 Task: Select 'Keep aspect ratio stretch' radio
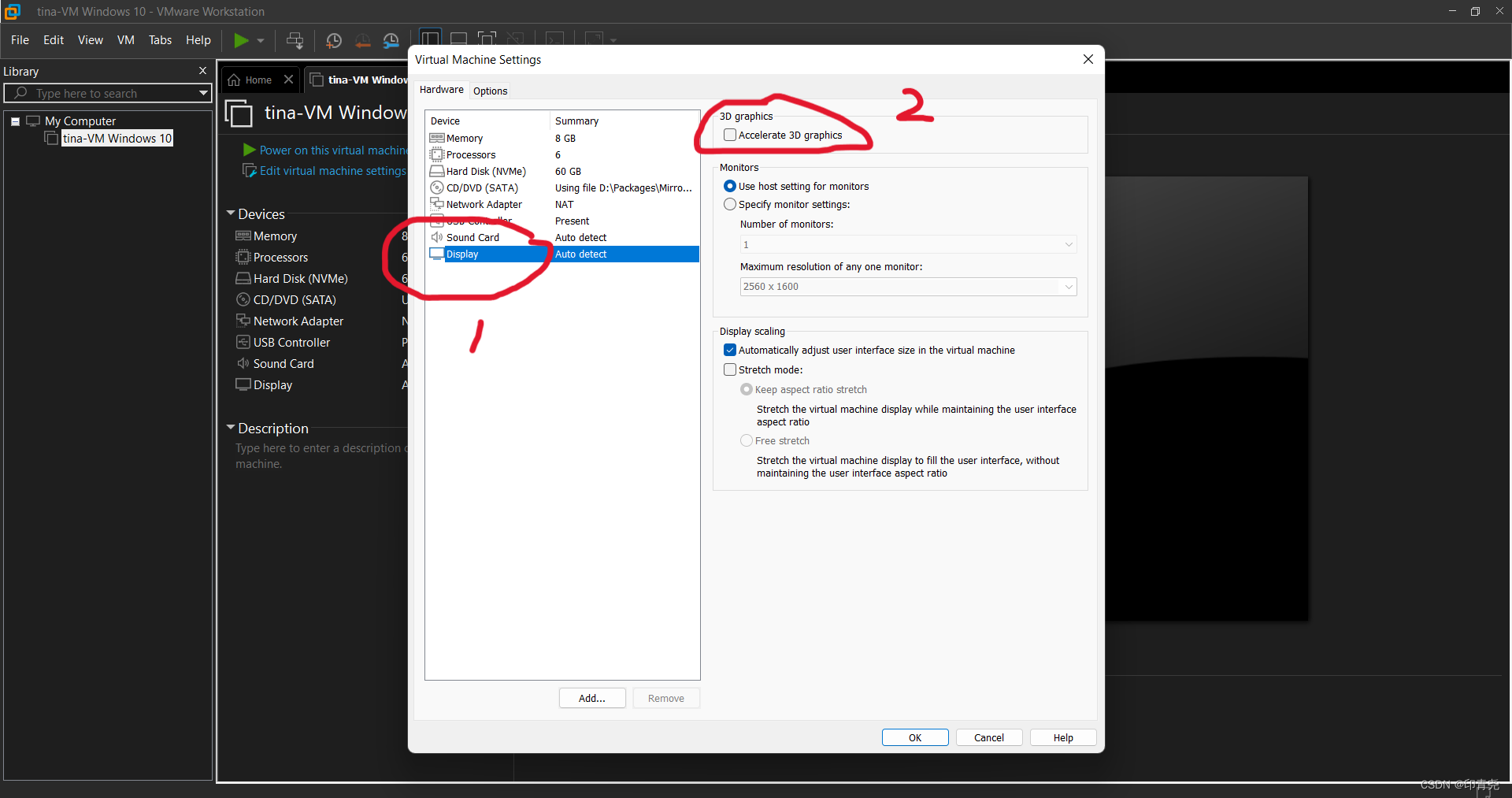coord(747,390)
